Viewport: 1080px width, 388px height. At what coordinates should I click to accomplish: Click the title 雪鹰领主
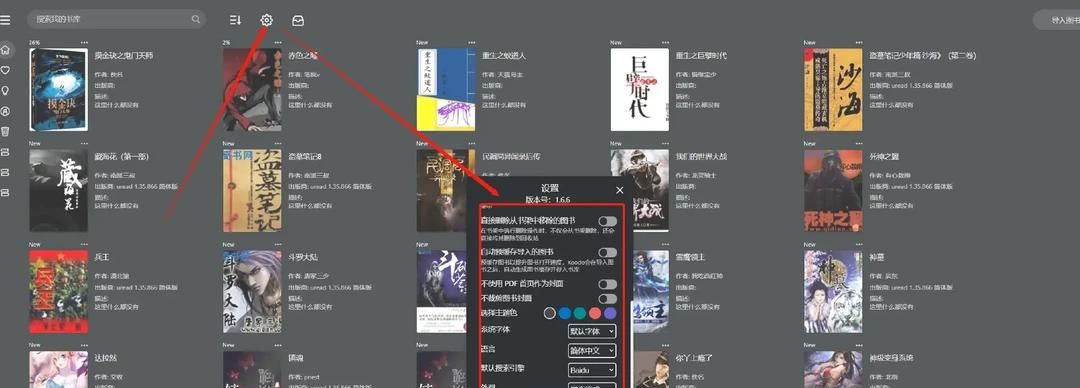(689, 257)
